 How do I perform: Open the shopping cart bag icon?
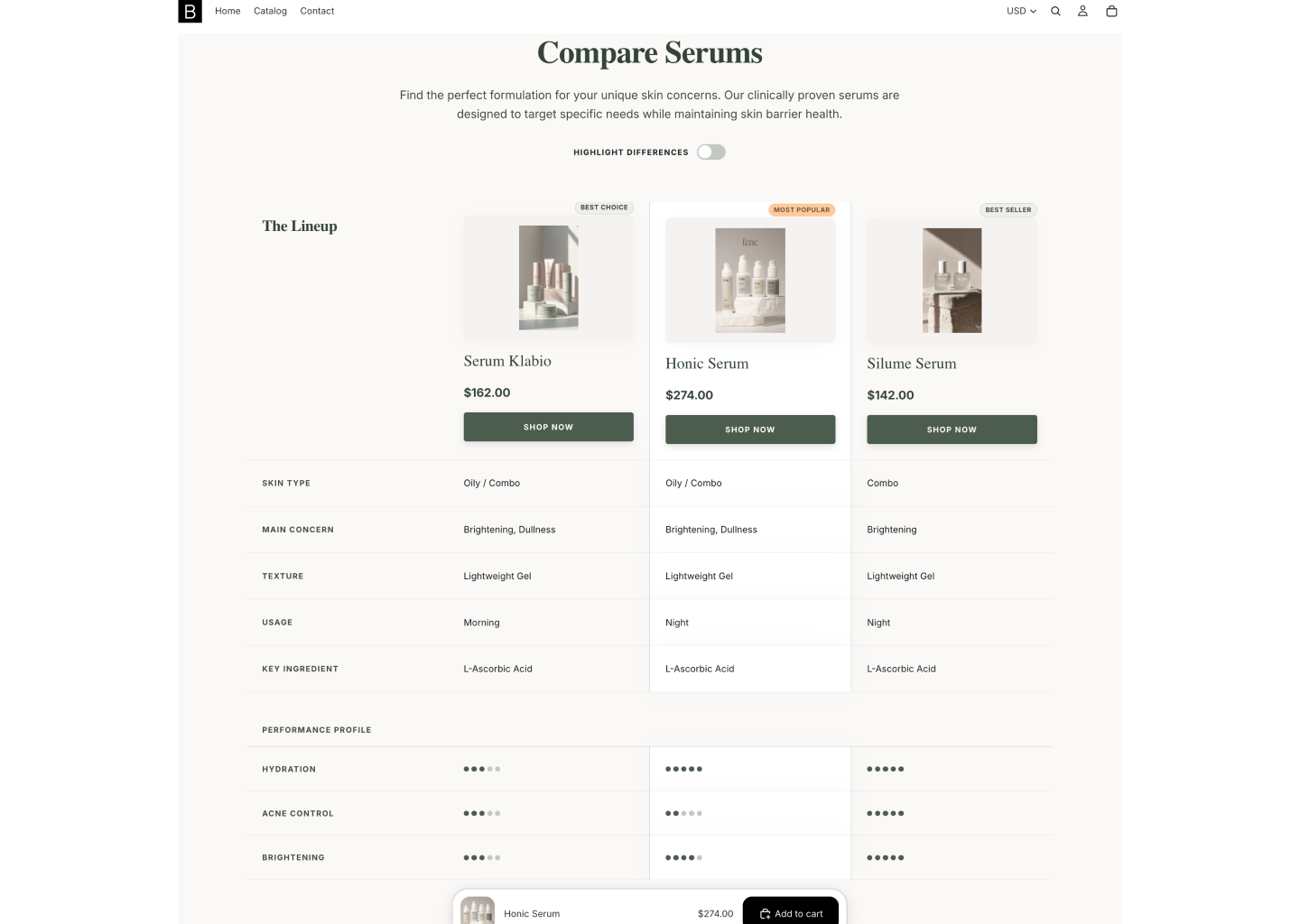(x=1111, y=11)
